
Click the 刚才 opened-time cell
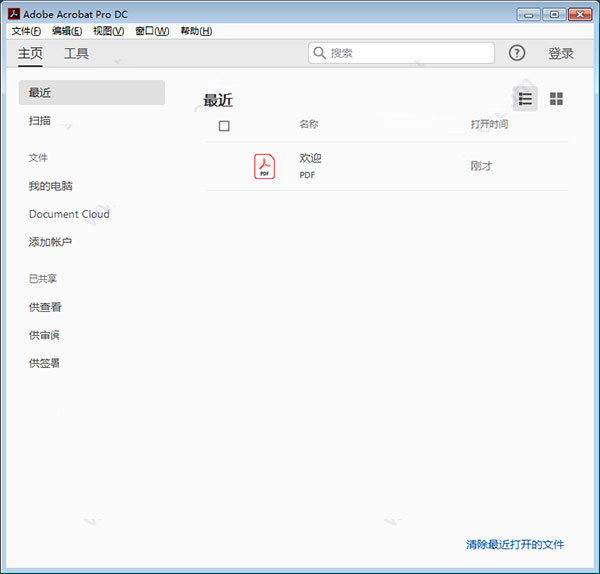(481, 166)
